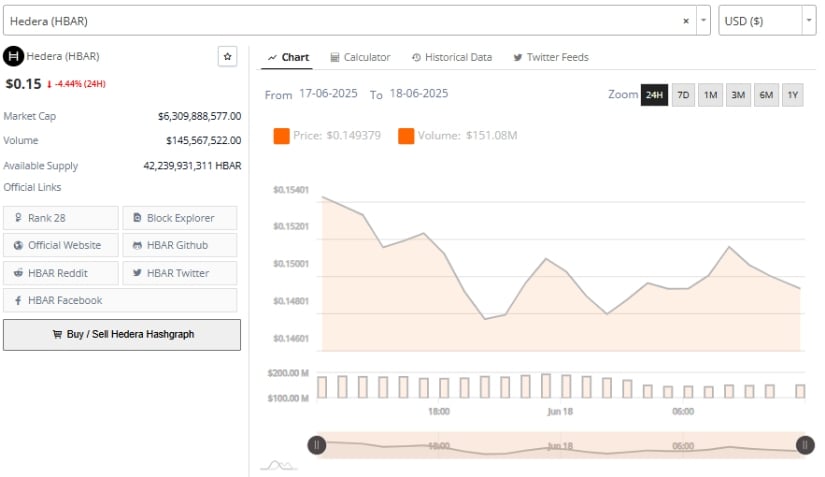Switch to the Historical Data tab

[452, 57]
